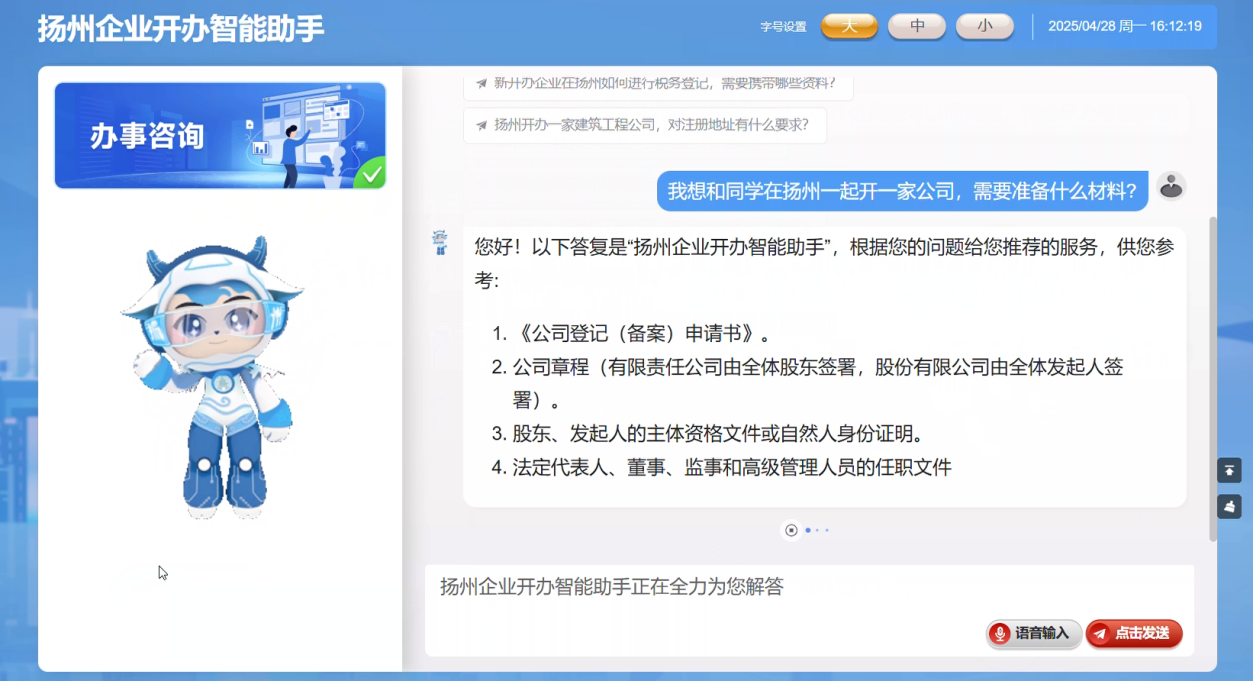Click the broom clear-chat icon
1253x681 pixels.
coord(1228,507)
